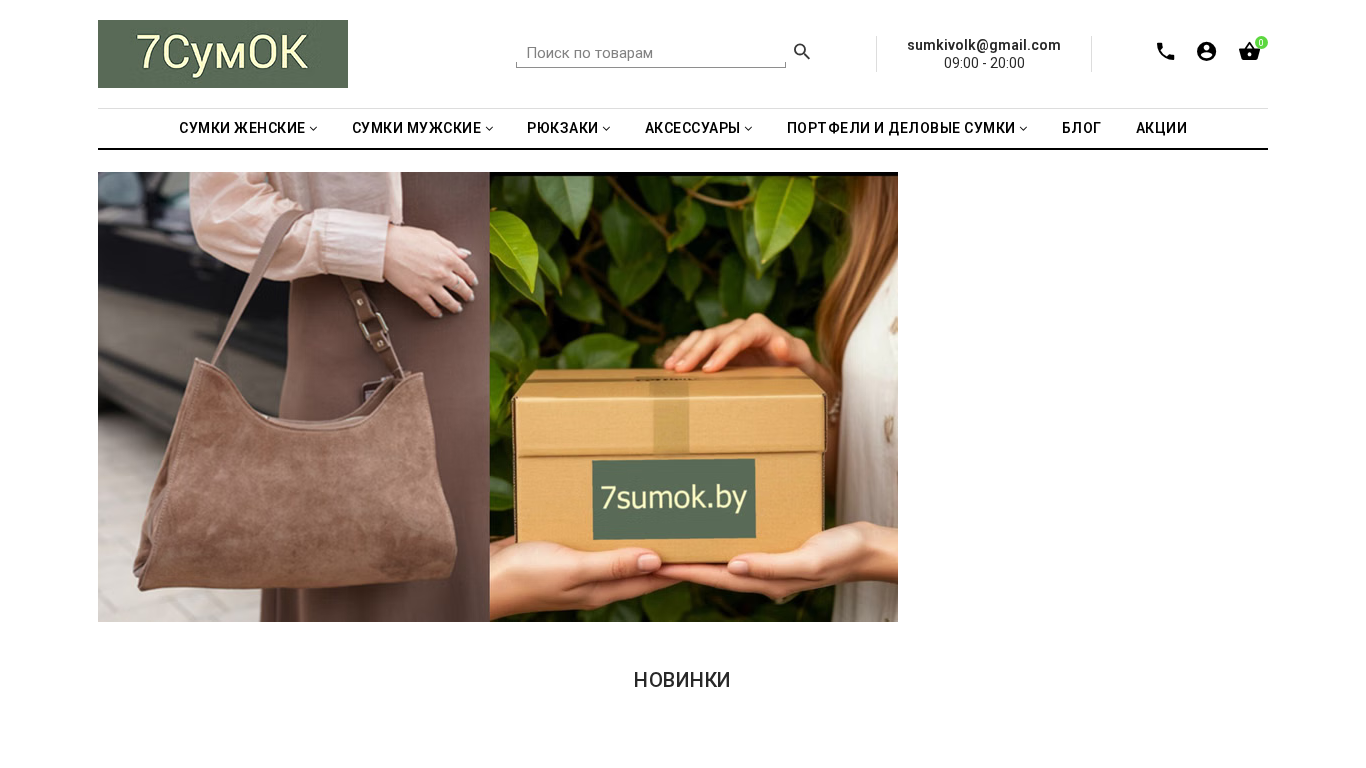Expand Портфели и деловые сумки chevron
The width and height of the screenshot is (1366, 768).
pos(1023,128)
